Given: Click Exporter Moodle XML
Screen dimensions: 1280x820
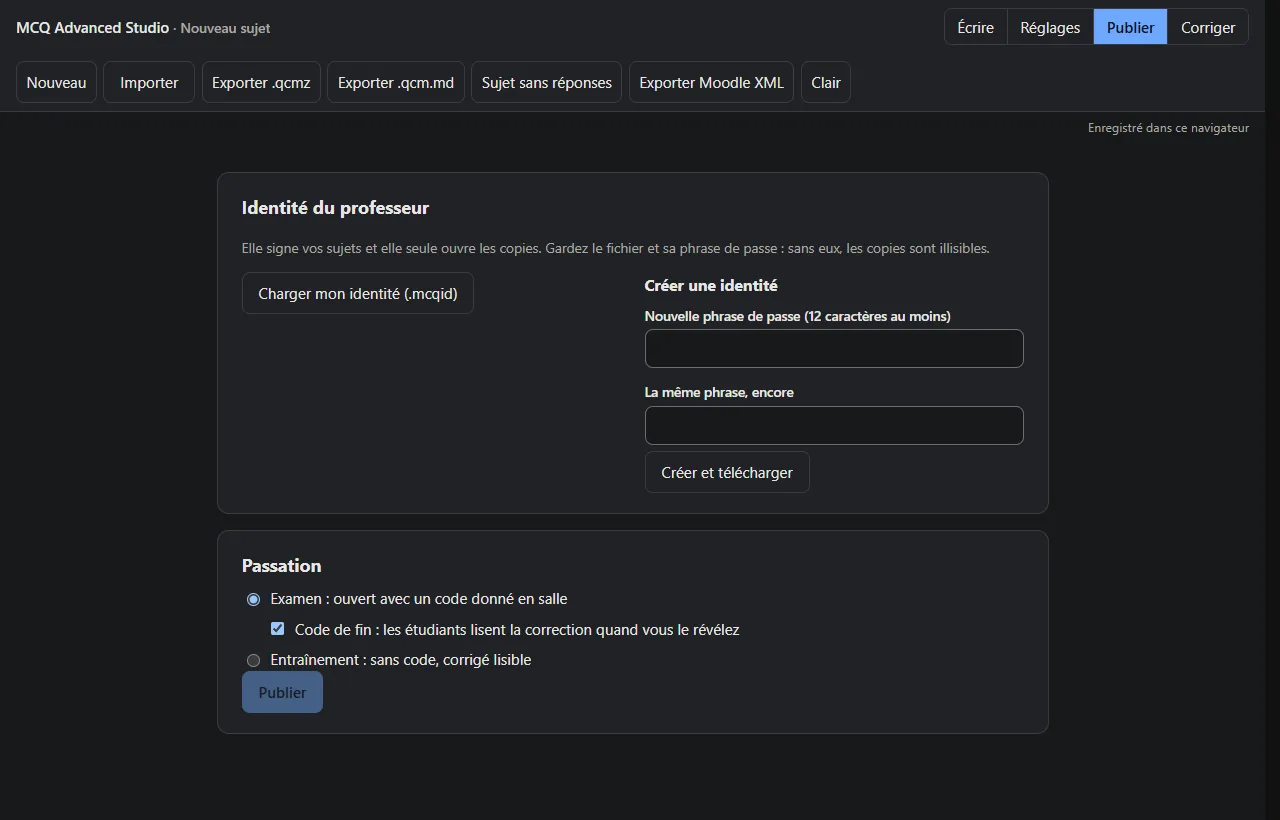Looking at the screenshot, I should point(711,82).
